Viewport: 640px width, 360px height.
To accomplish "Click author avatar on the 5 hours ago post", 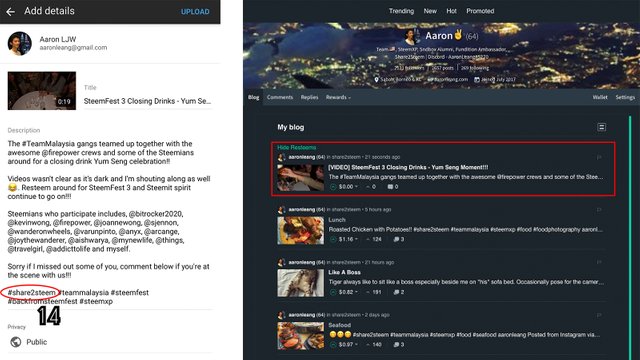I will coord(281,210).
